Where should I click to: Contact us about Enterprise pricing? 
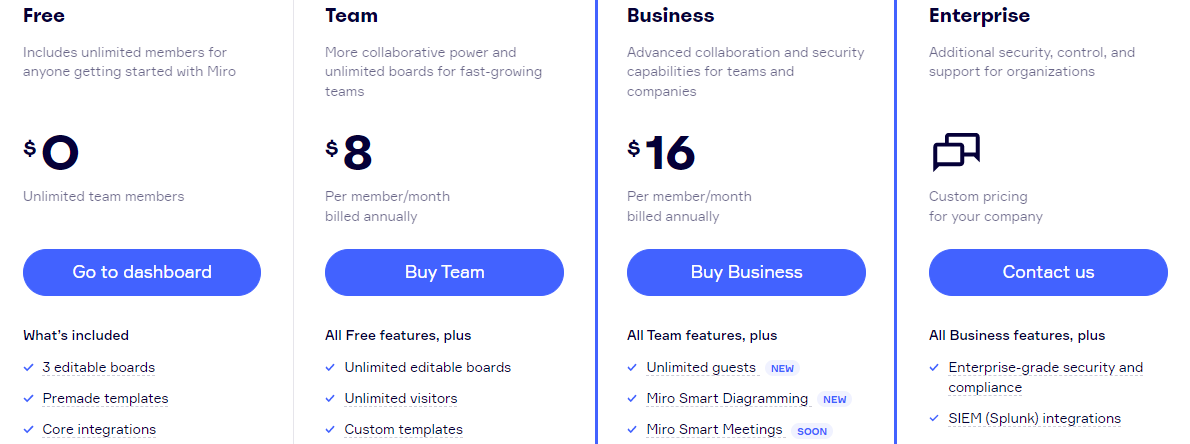[x=1048, y=272]
